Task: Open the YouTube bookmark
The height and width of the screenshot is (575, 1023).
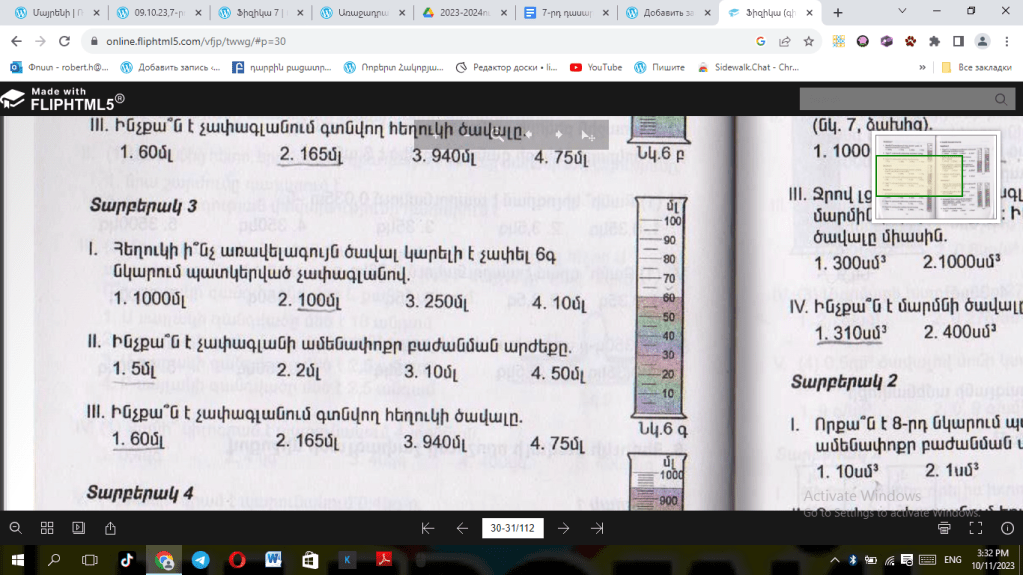Action: [x=596, y=67]
